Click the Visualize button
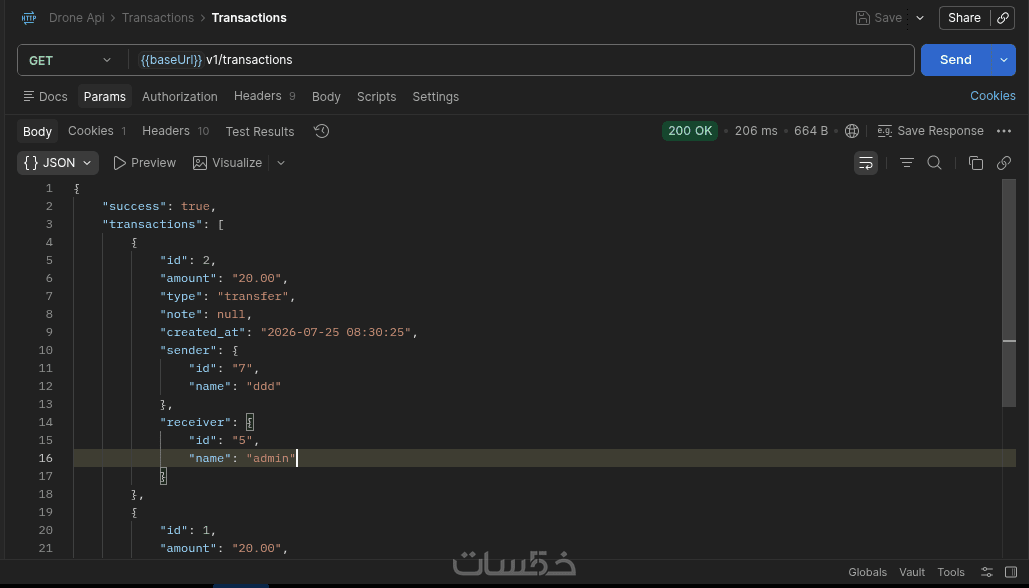The width and height of the screenshot is (1029, 588). tap(228, 163)
